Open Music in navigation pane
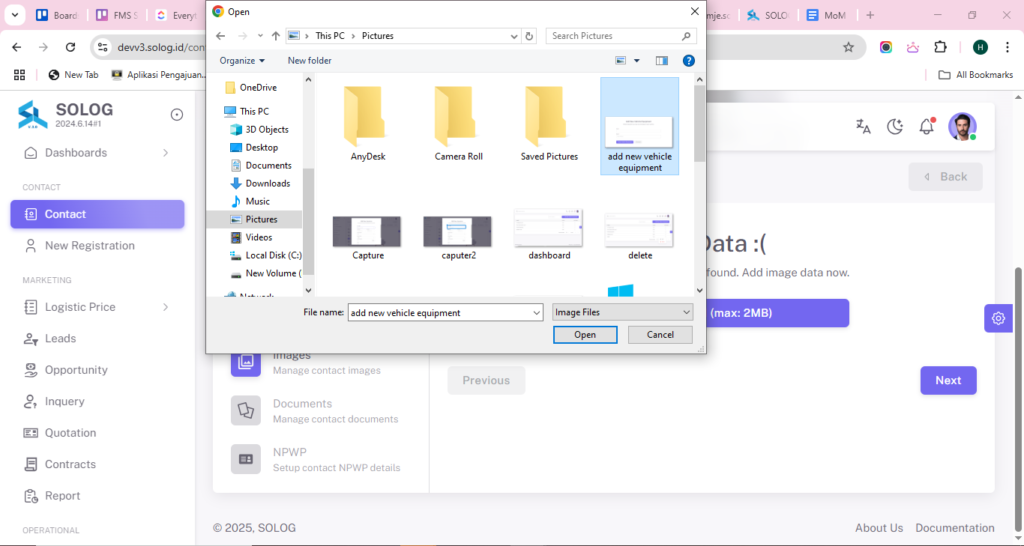Screen dimensions: 1024x546 (250, 201)
